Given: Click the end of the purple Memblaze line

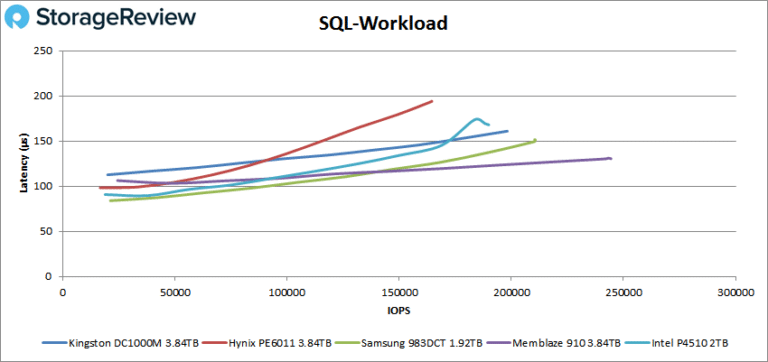Looking at the screenshot, I should [610, 158].
